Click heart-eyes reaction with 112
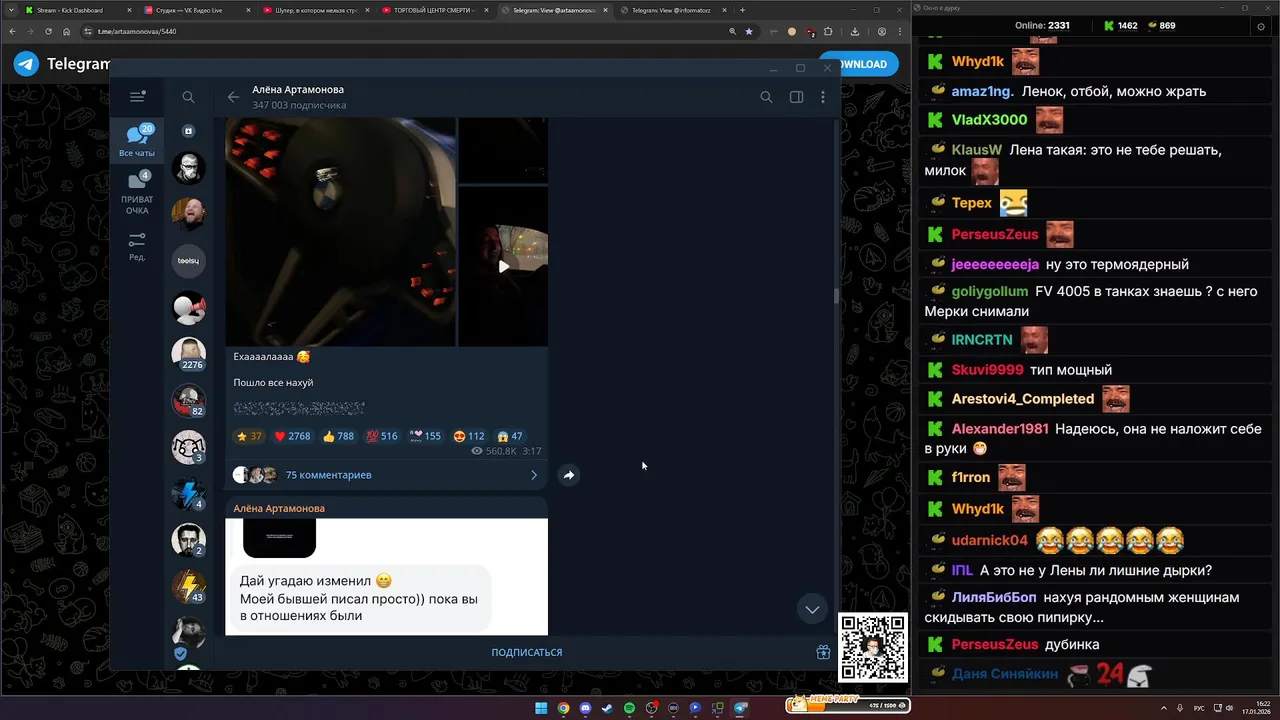Image resolution: width=1280 pixels, height=720 pixels. (469, 436)
